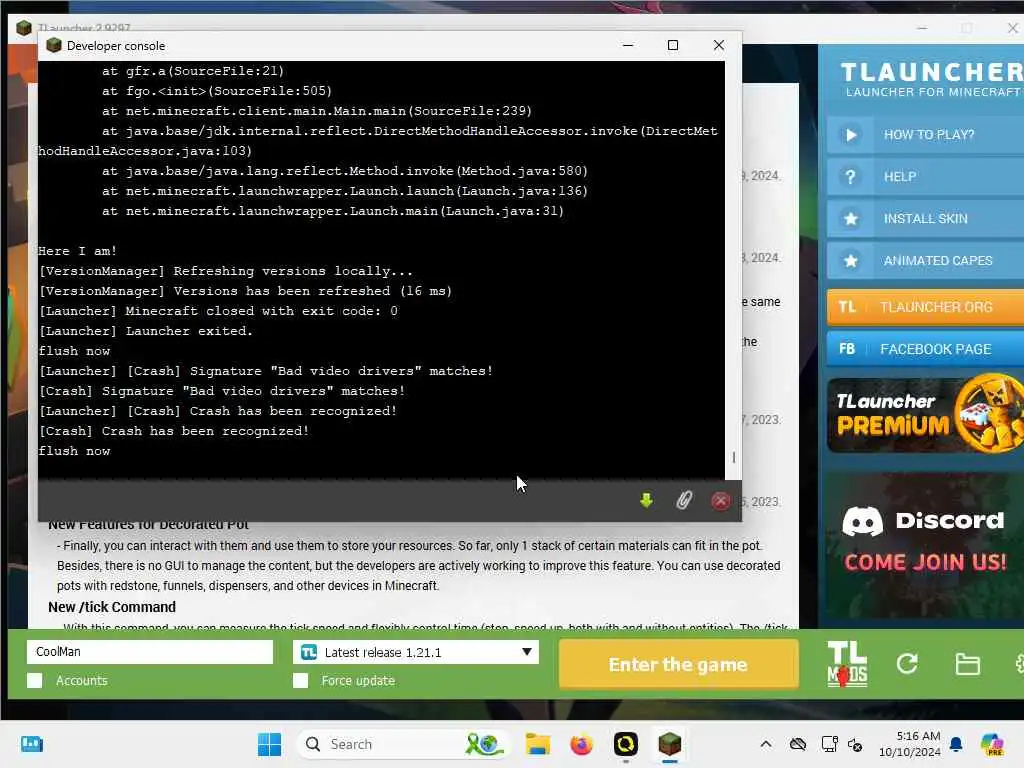
Task: Open the HELP menu button
Action: [x=925, y=177]
